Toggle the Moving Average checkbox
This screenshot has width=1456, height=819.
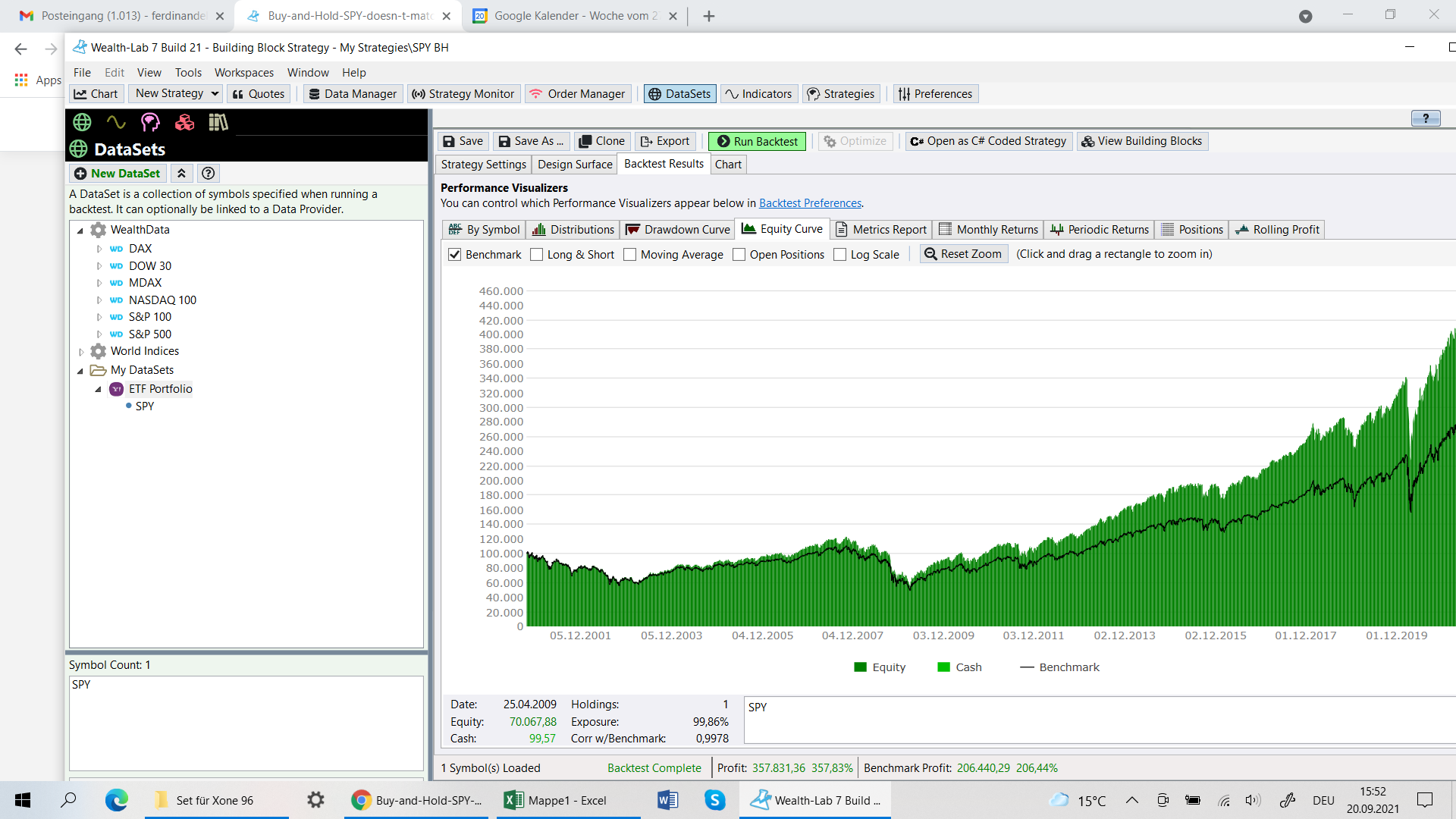click(629, 255)
